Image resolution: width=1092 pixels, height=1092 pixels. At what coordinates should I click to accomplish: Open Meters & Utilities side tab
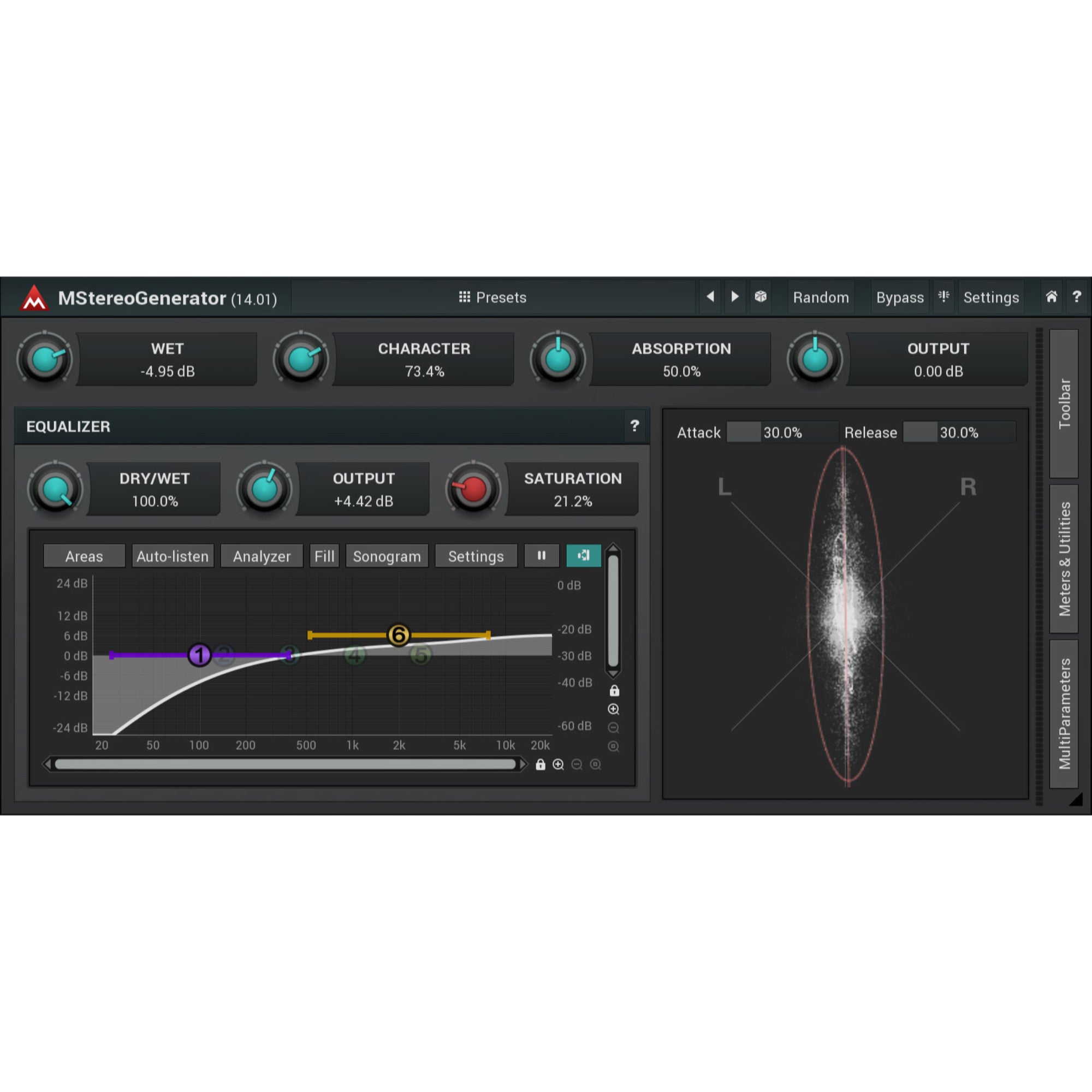[1064, 559]
